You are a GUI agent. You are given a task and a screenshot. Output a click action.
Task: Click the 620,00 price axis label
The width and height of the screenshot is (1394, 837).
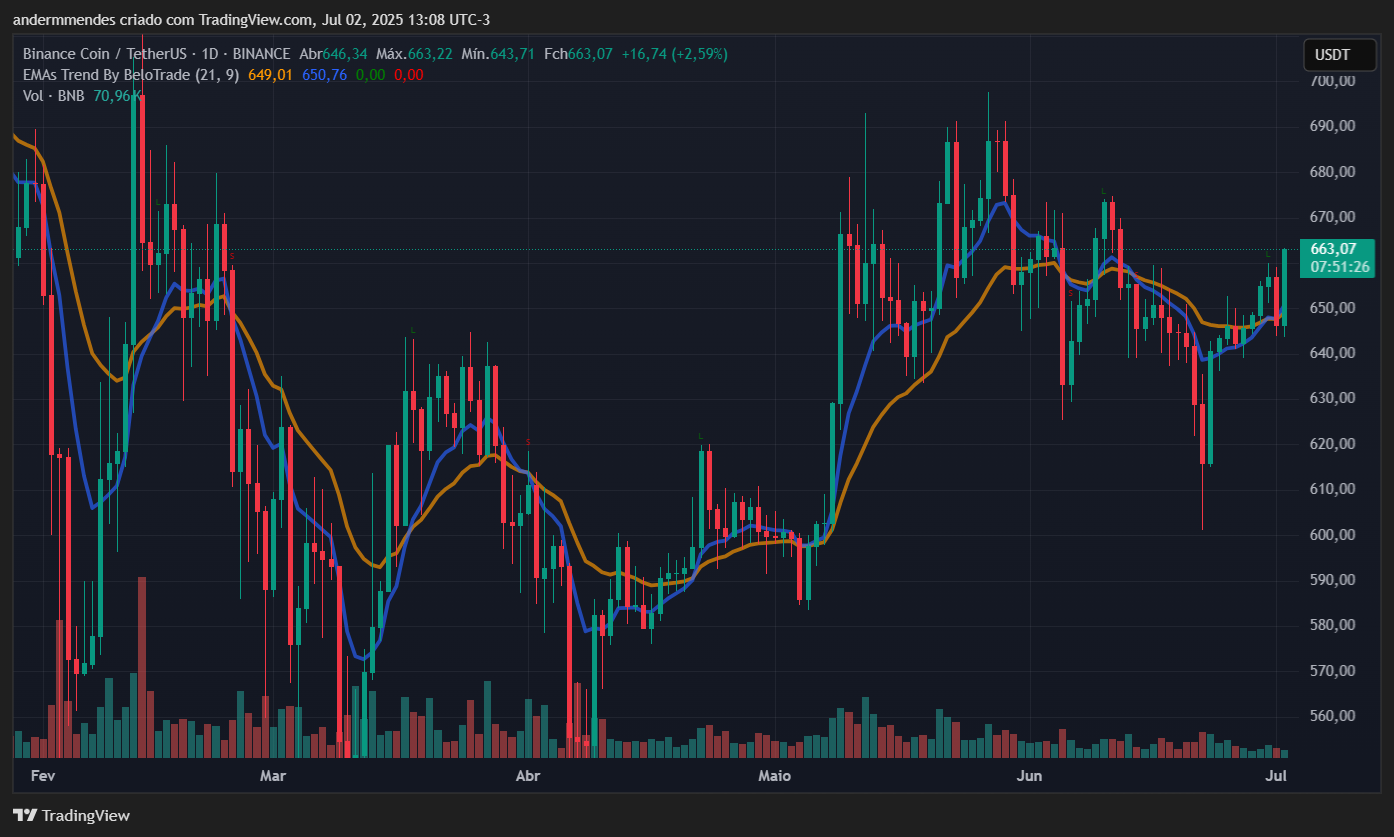click(1332, 444)
